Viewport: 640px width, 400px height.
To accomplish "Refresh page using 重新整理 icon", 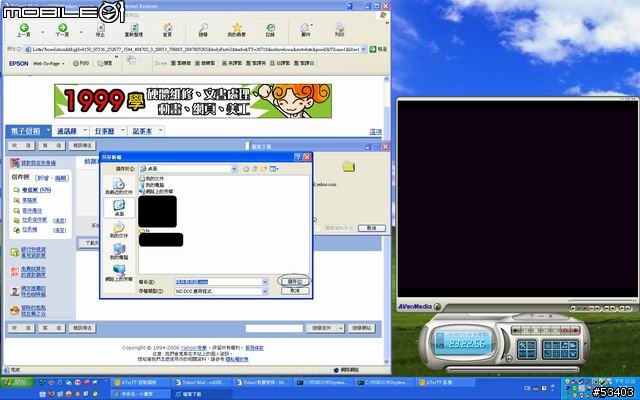I will [133, 30].
